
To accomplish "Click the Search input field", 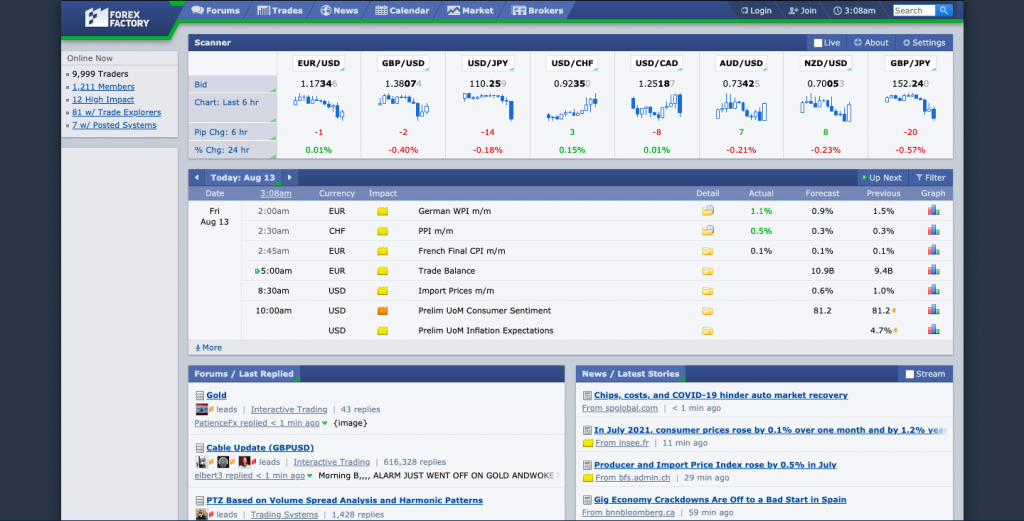I will click(914, 10).
